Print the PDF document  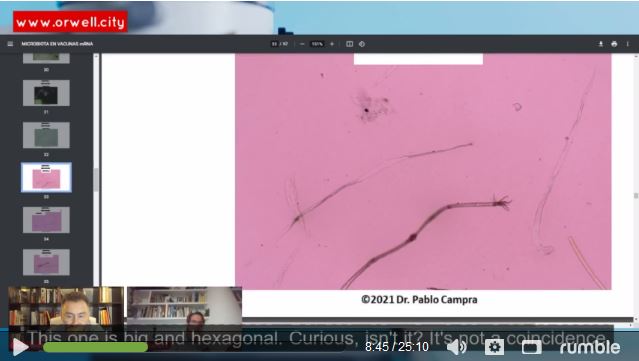tap(614, 44)
